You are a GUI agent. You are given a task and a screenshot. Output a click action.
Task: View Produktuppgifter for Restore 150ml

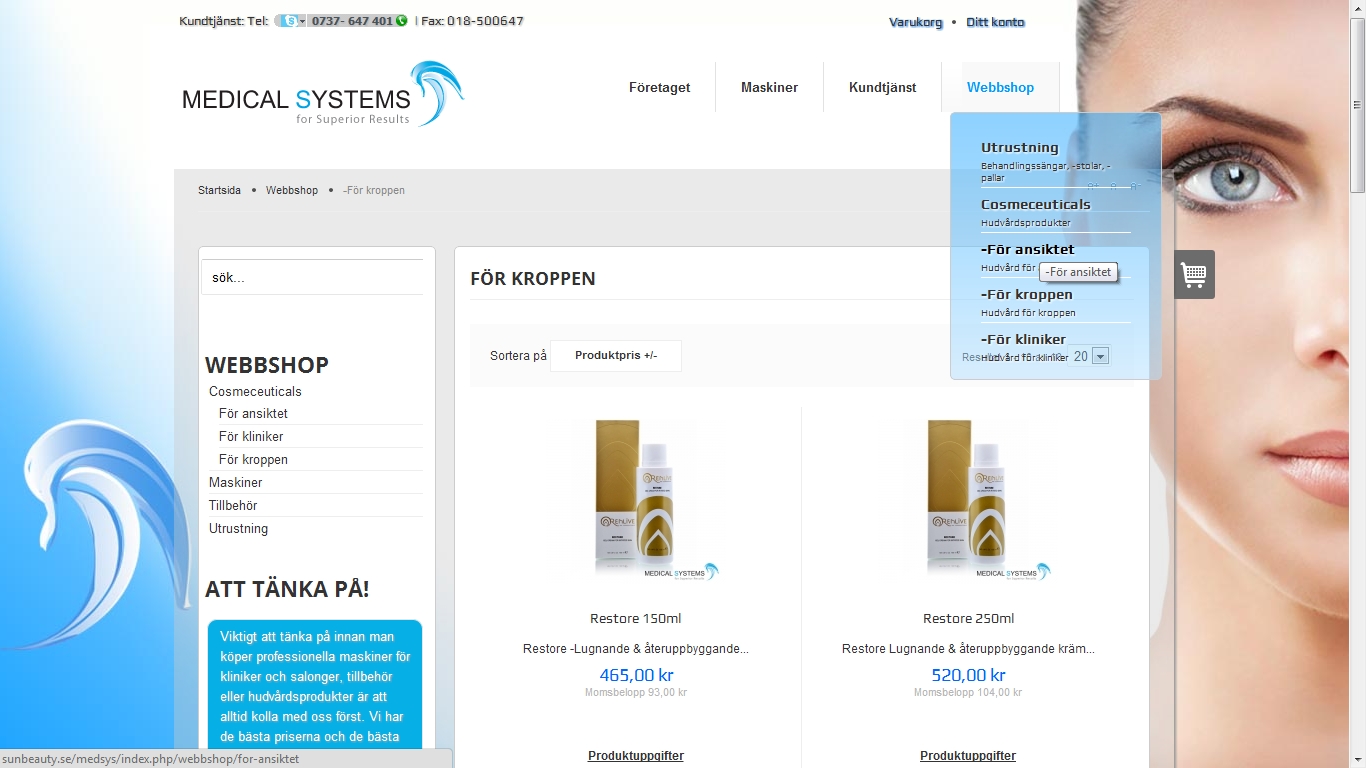pyautogui.click(x=636, y=756)
